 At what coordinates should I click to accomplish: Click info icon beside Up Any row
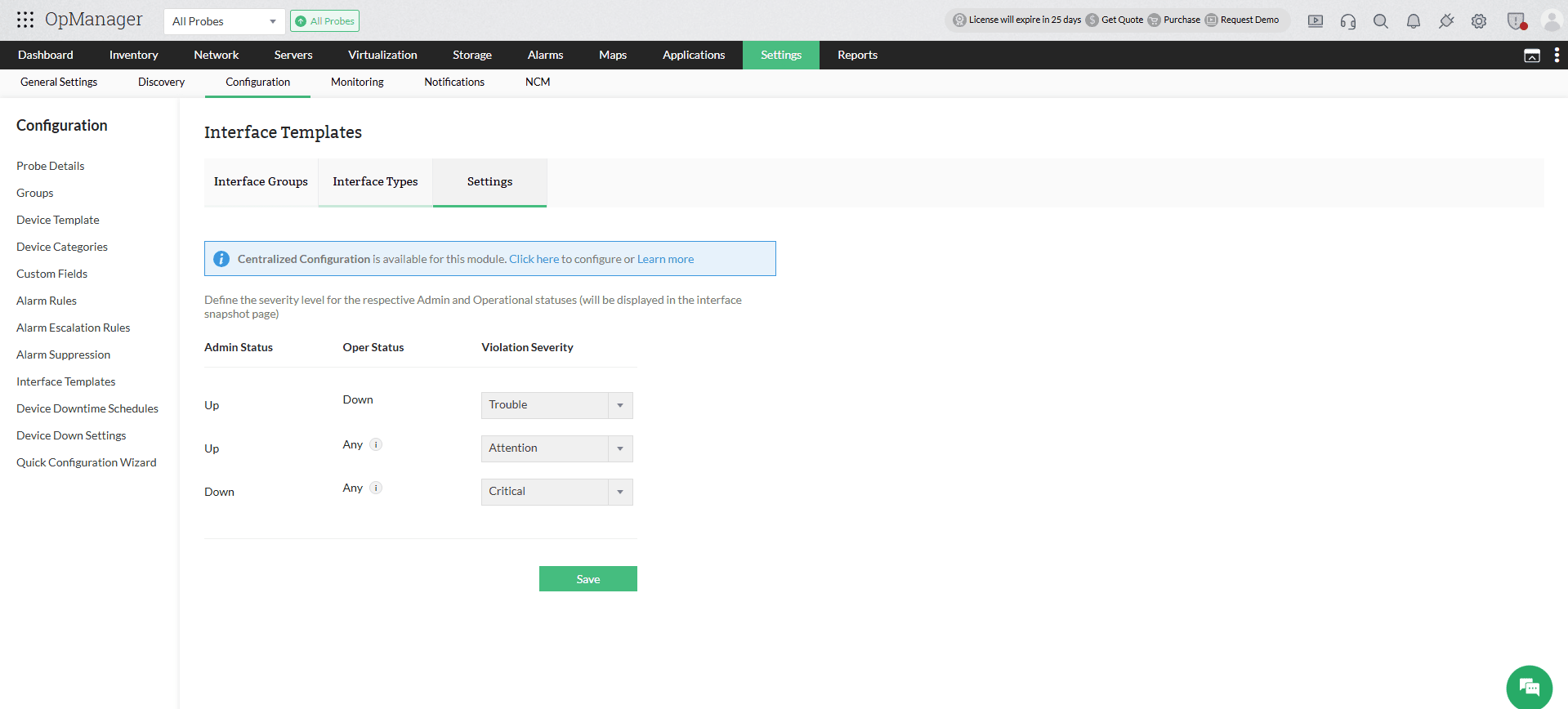coord(376,444)
